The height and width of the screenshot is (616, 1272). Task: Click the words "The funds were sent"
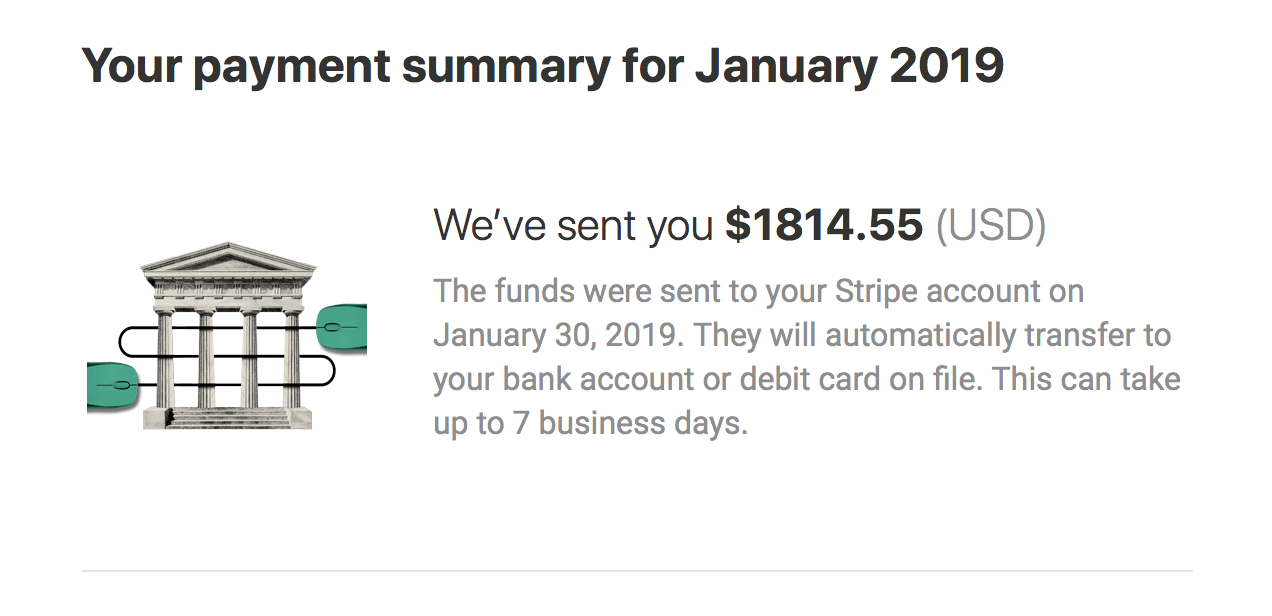coord(578,292)
